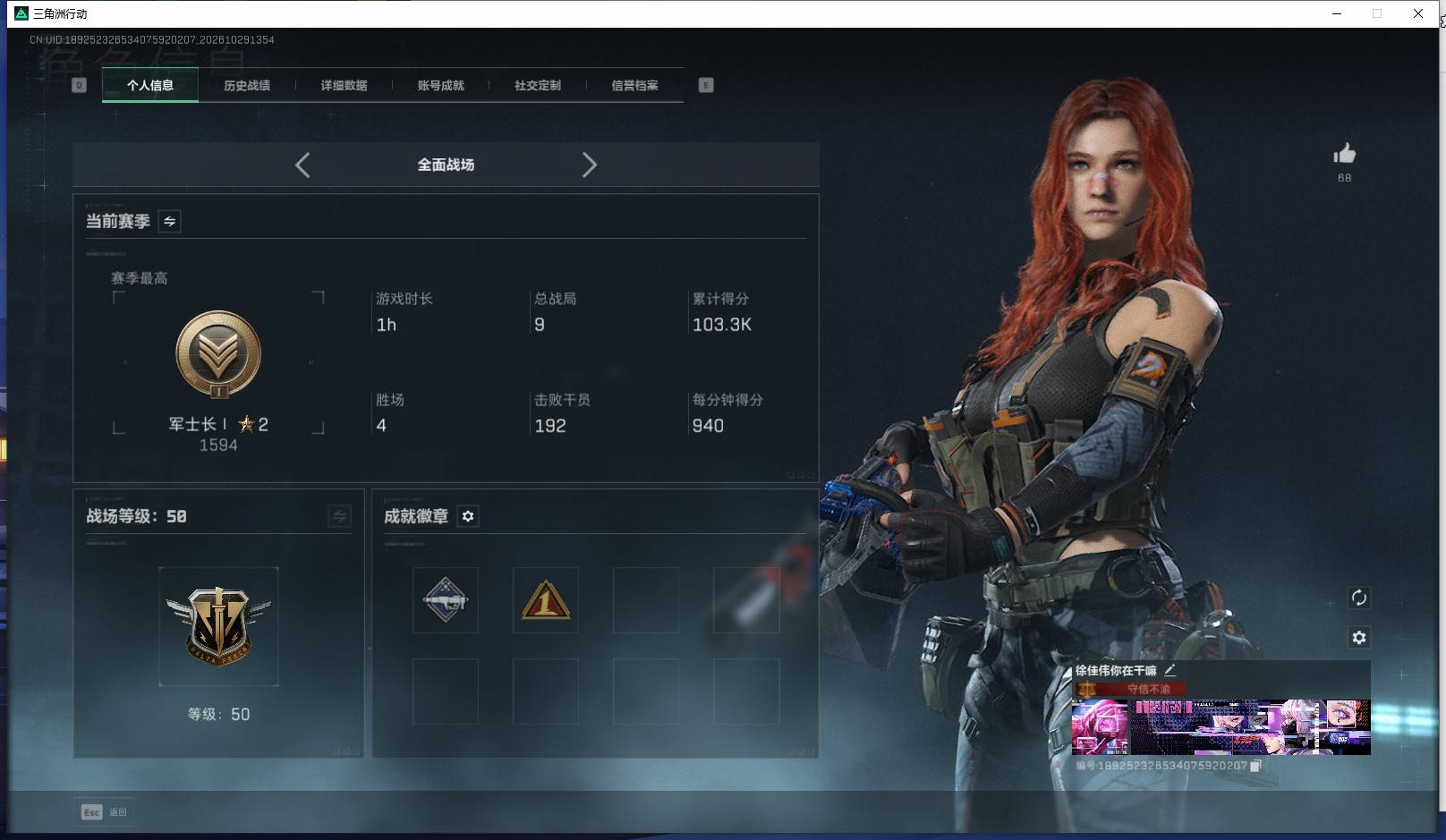The height and width of the screenshot is (840, 1446).
Task: Click the 三角洲行动 app icon in title bar
Action: click(x=21, y=13)
